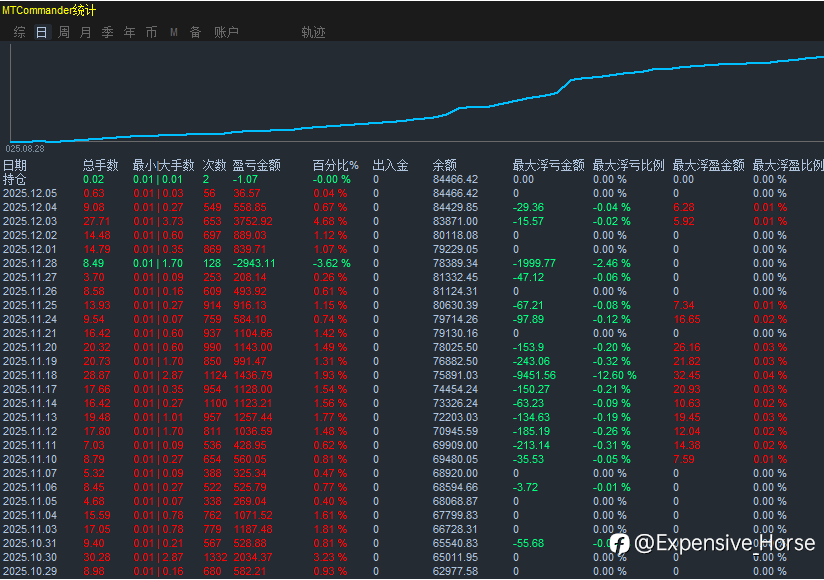This screenshot has width=824, height=580.
Task: Click the -3.62 % percentage cell
Action: (x=332, y=263)
